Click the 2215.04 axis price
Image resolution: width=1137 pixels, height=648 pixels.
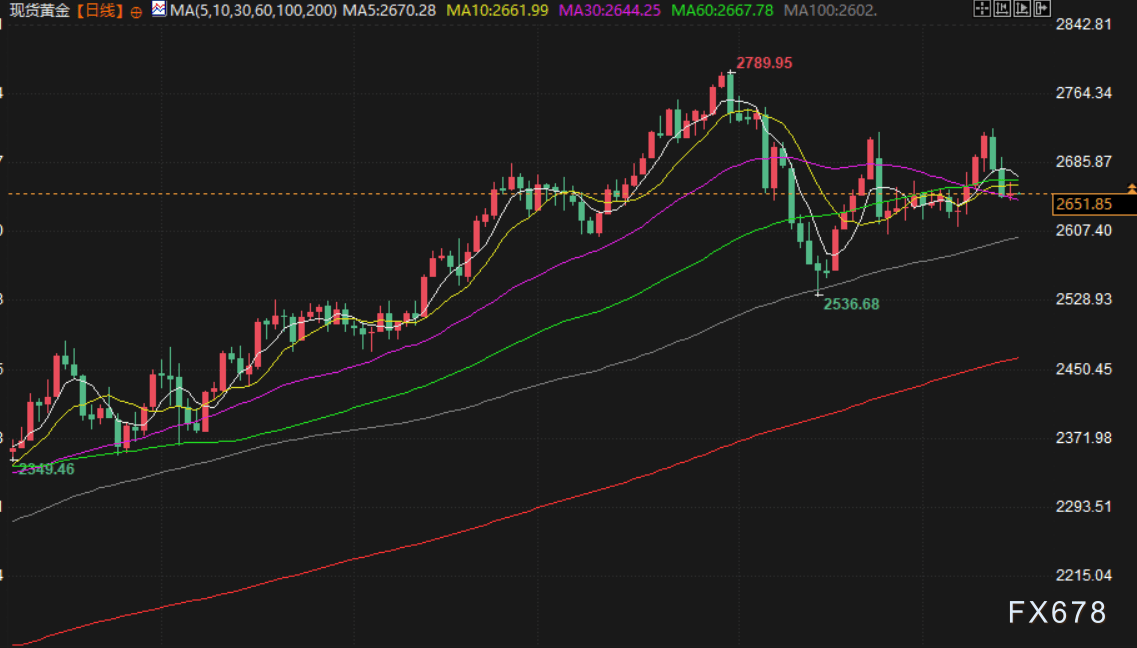1083,575
